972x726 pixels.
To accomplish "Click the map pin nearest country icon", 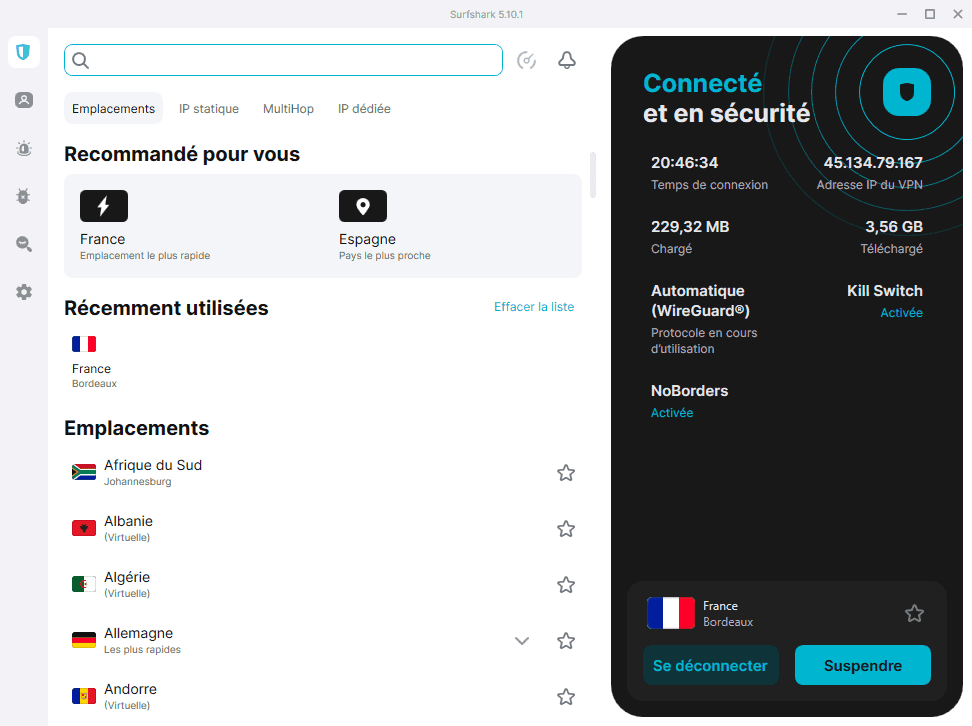I will [363, 206].
